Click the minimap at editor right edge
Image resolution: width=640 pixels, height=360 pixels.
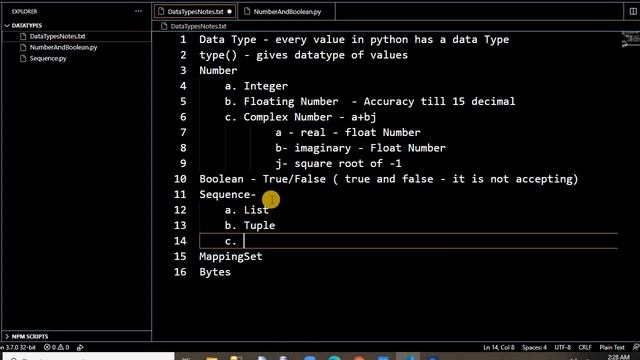pyautogui.click(x=630, y=39)
